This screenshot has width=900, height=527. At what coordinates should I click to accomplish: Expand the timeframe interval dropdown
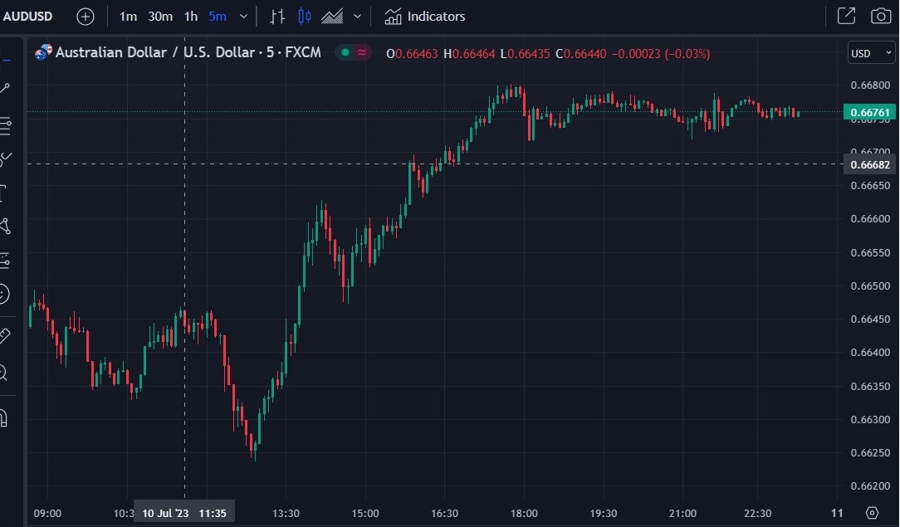243,17
